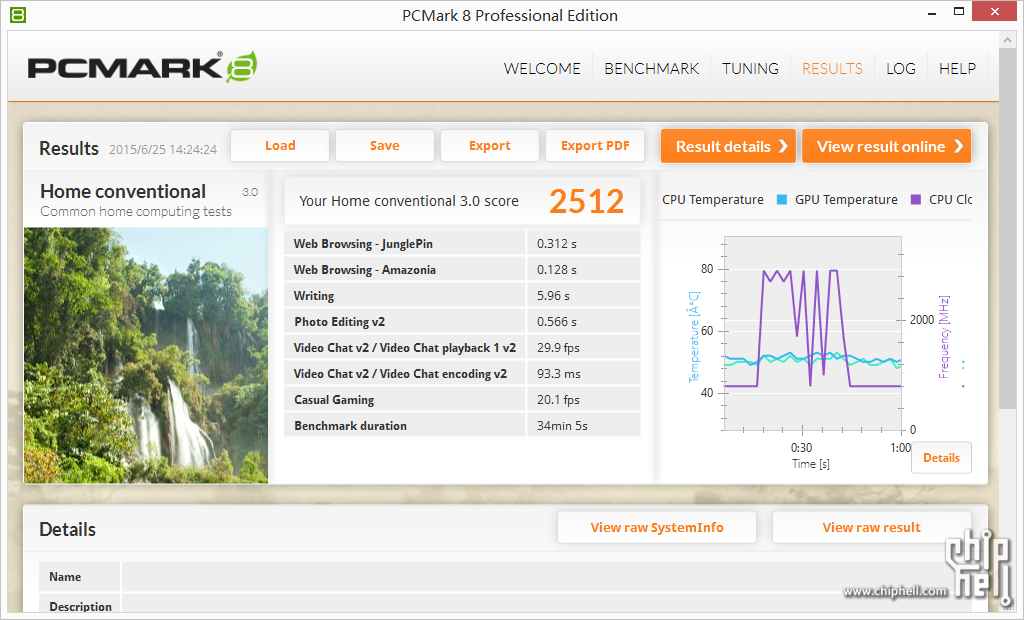The width and height of the screenshot is (1024, 620).
Task: Click the Load button
Action: pos(280,146)
